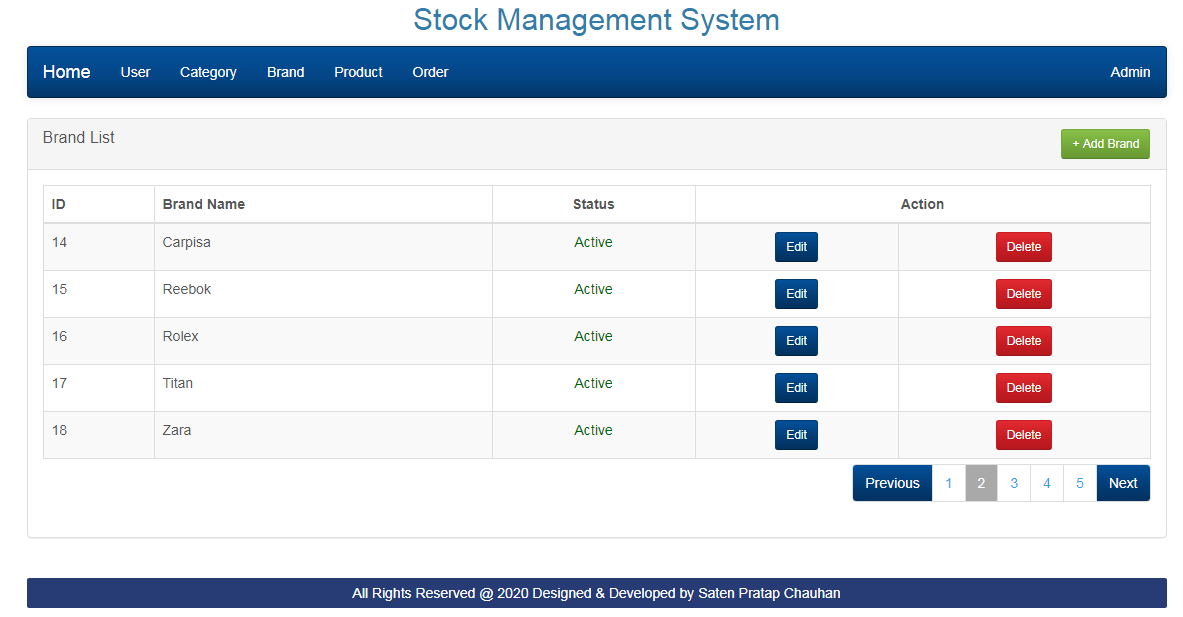Open the Brand menu item
The height and width of the screenshot is (617, 1183).
pos(285,72)
